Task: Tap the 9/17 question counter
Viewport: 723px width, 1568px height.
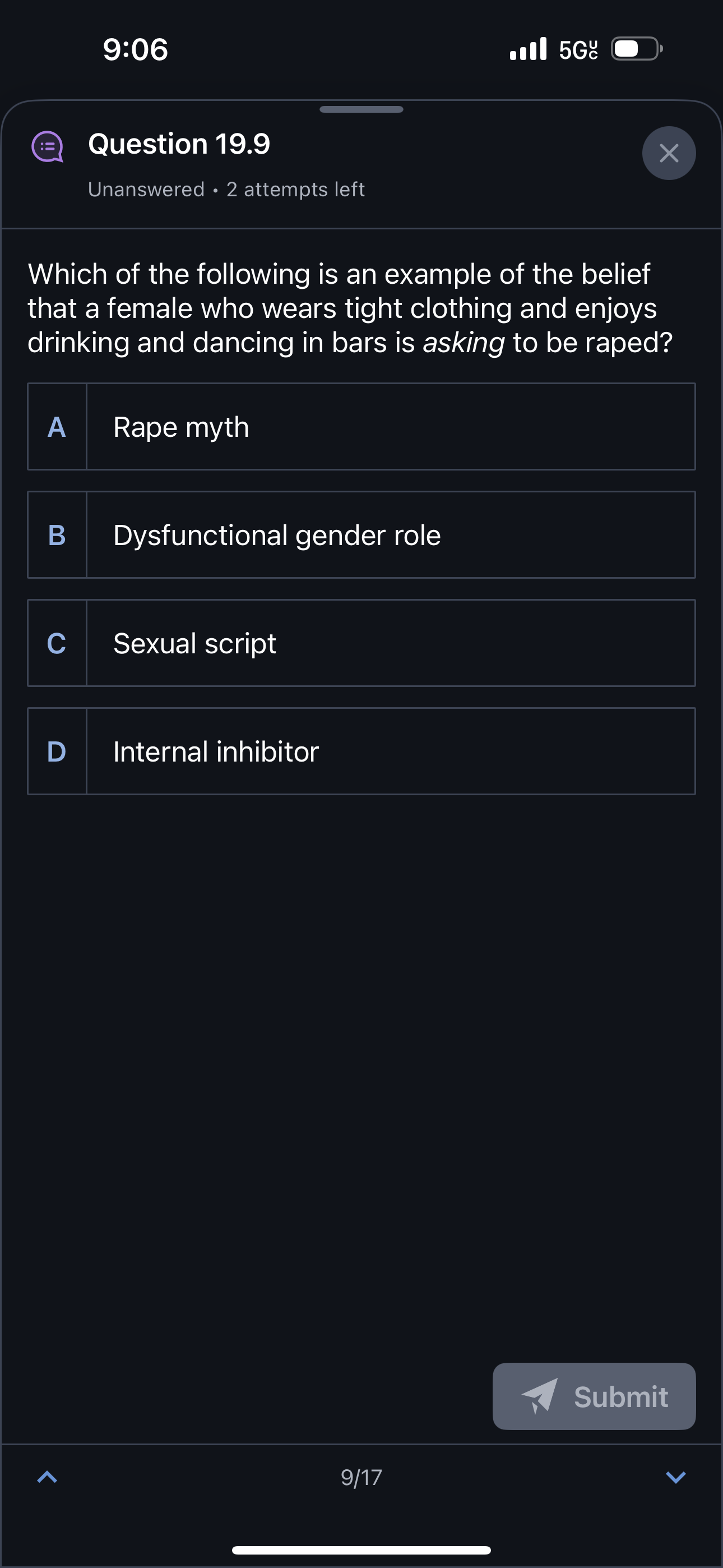Action: point(361,1477)
